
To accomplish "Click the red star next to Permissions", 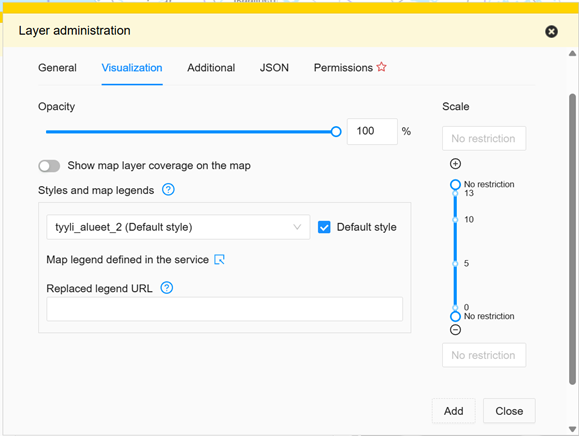I will [x=381, y=67].
